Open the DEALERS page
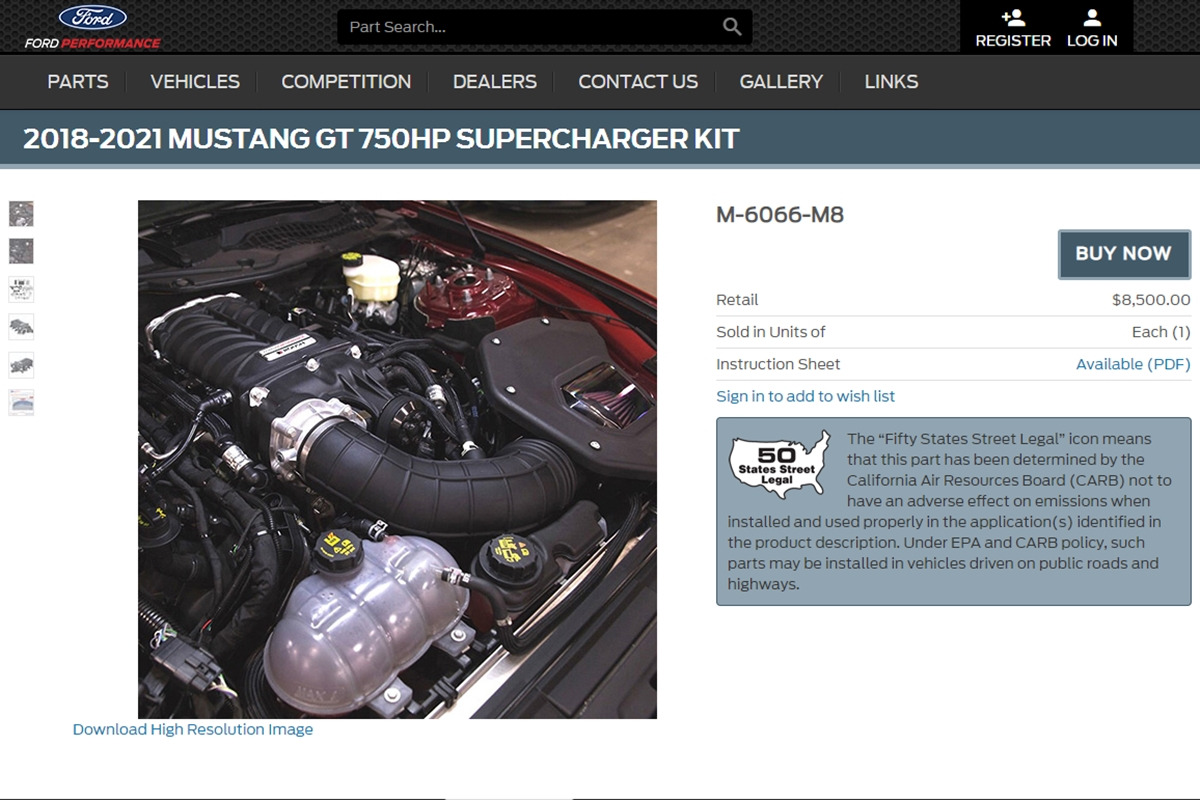This screenshot has width=1200, height=800. [494, 82]
